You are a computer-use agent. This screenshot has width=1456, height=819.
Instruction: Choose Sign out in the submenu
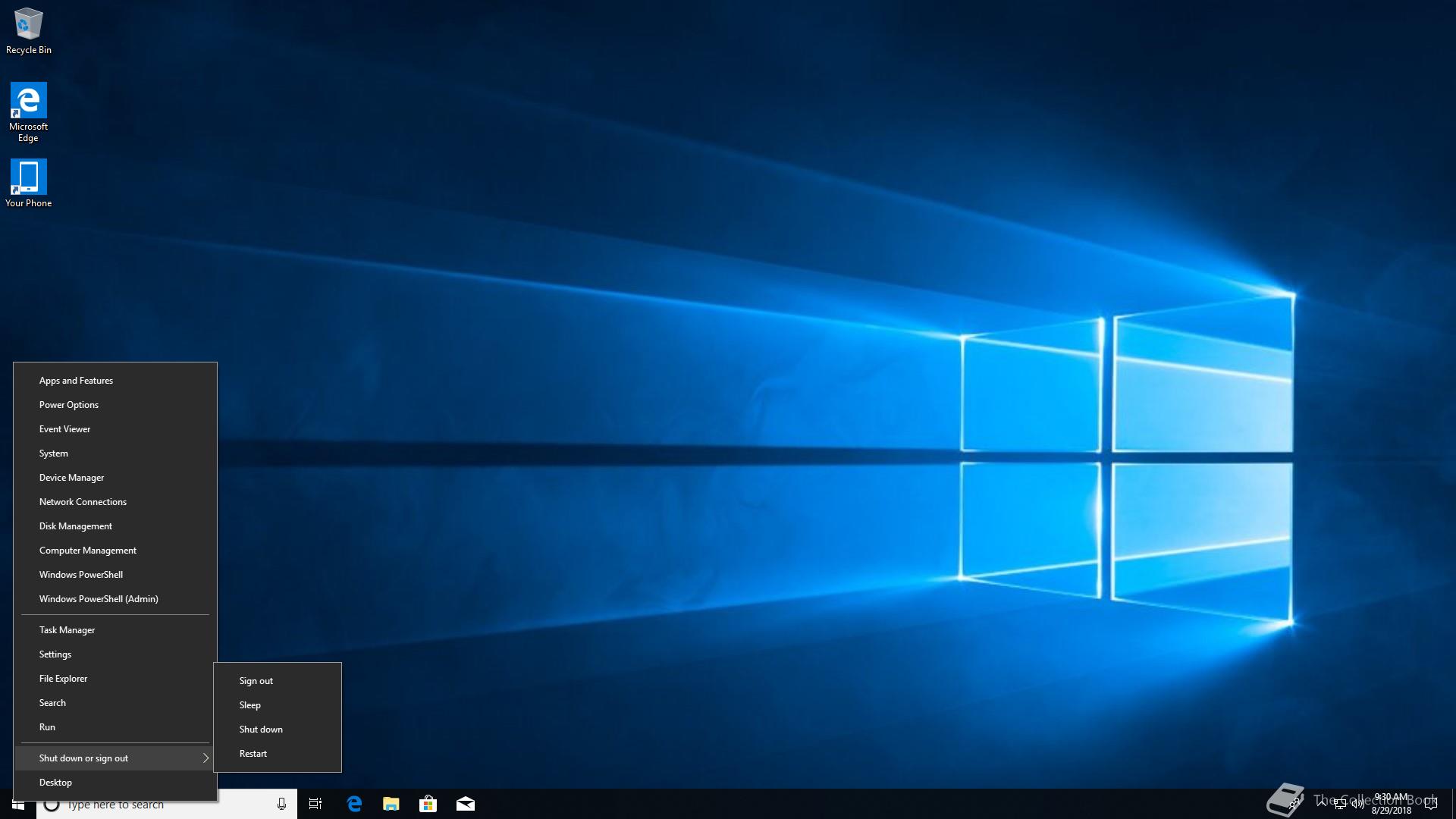coord(278,681)
